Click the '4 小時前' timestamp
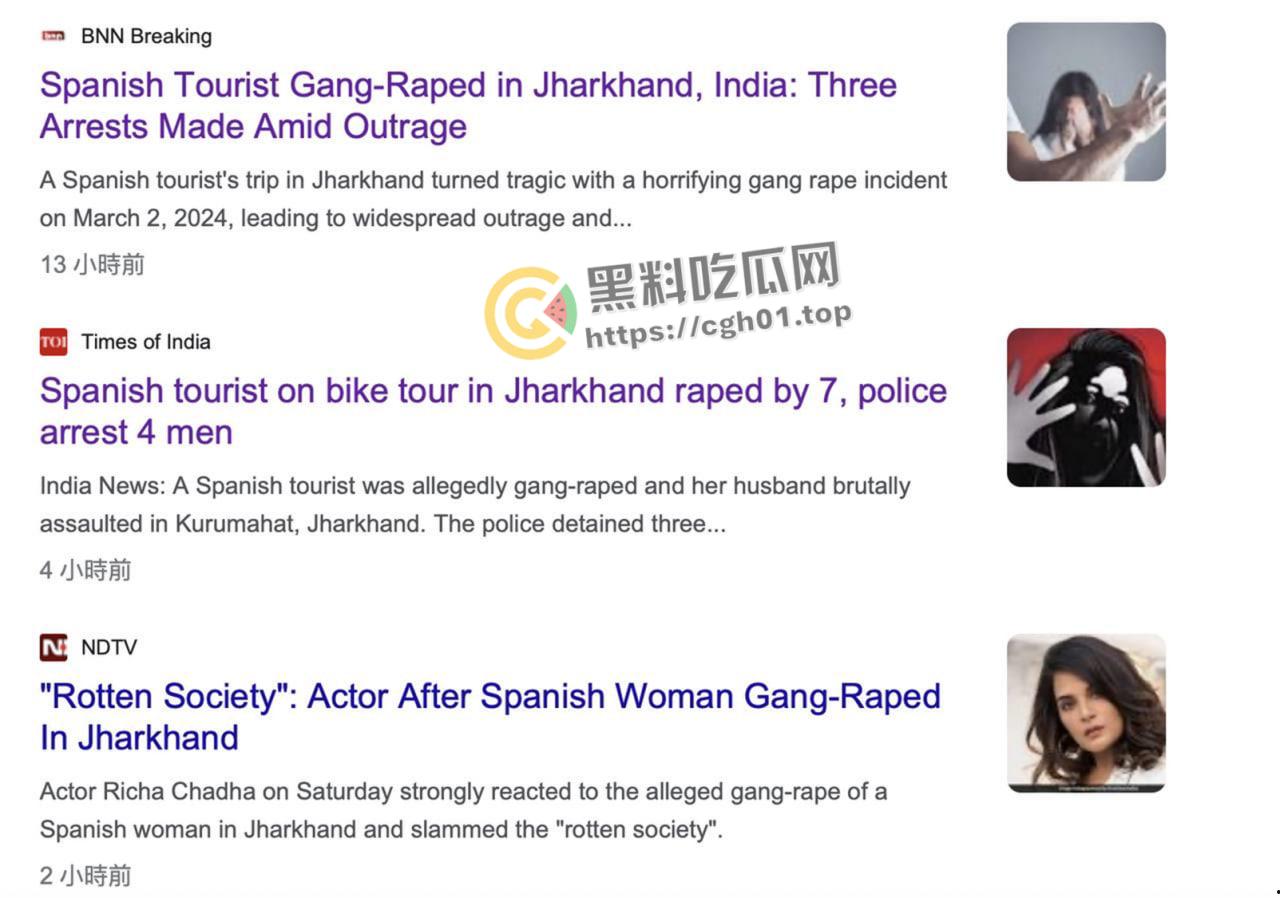The image size is (1280, 898). point(85,570)
